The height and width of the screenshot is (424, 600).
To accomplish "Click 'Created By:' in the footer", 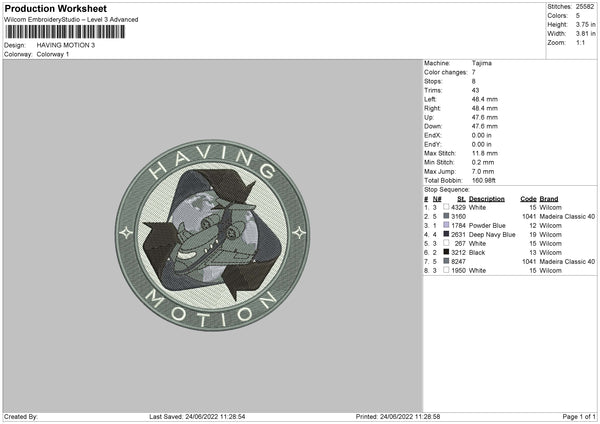I will (x=21, y=417).
